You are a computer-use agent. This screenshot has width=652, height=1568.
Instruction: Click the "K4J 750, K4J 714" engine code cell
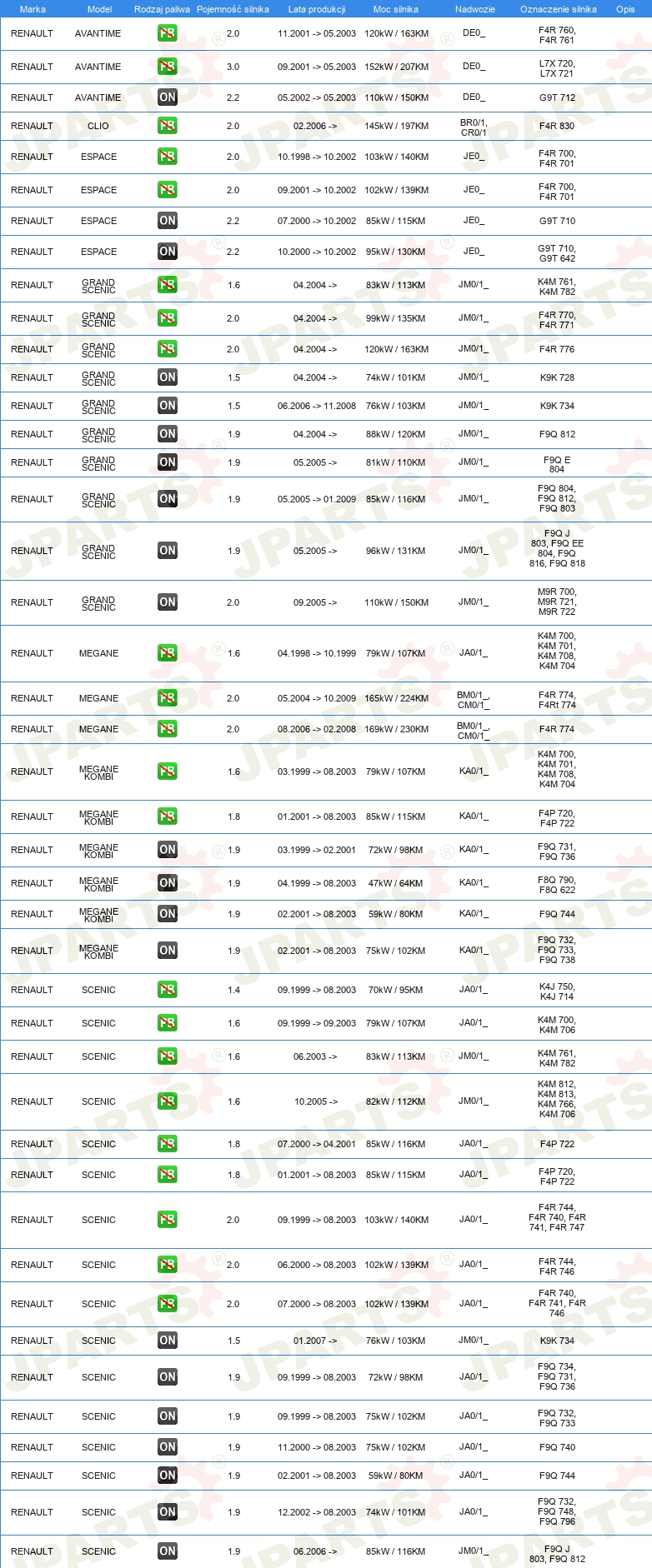tap(557, 991)
